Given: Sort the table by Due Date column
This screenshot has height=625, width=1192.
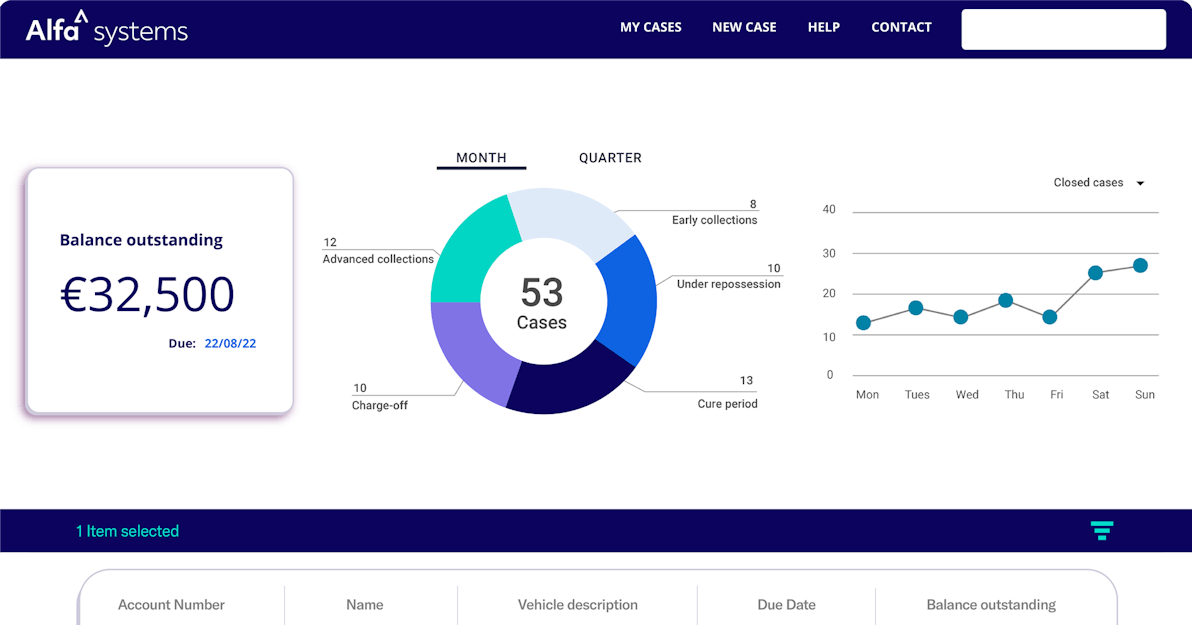Looking at the screenshot, I should [786, 605].
